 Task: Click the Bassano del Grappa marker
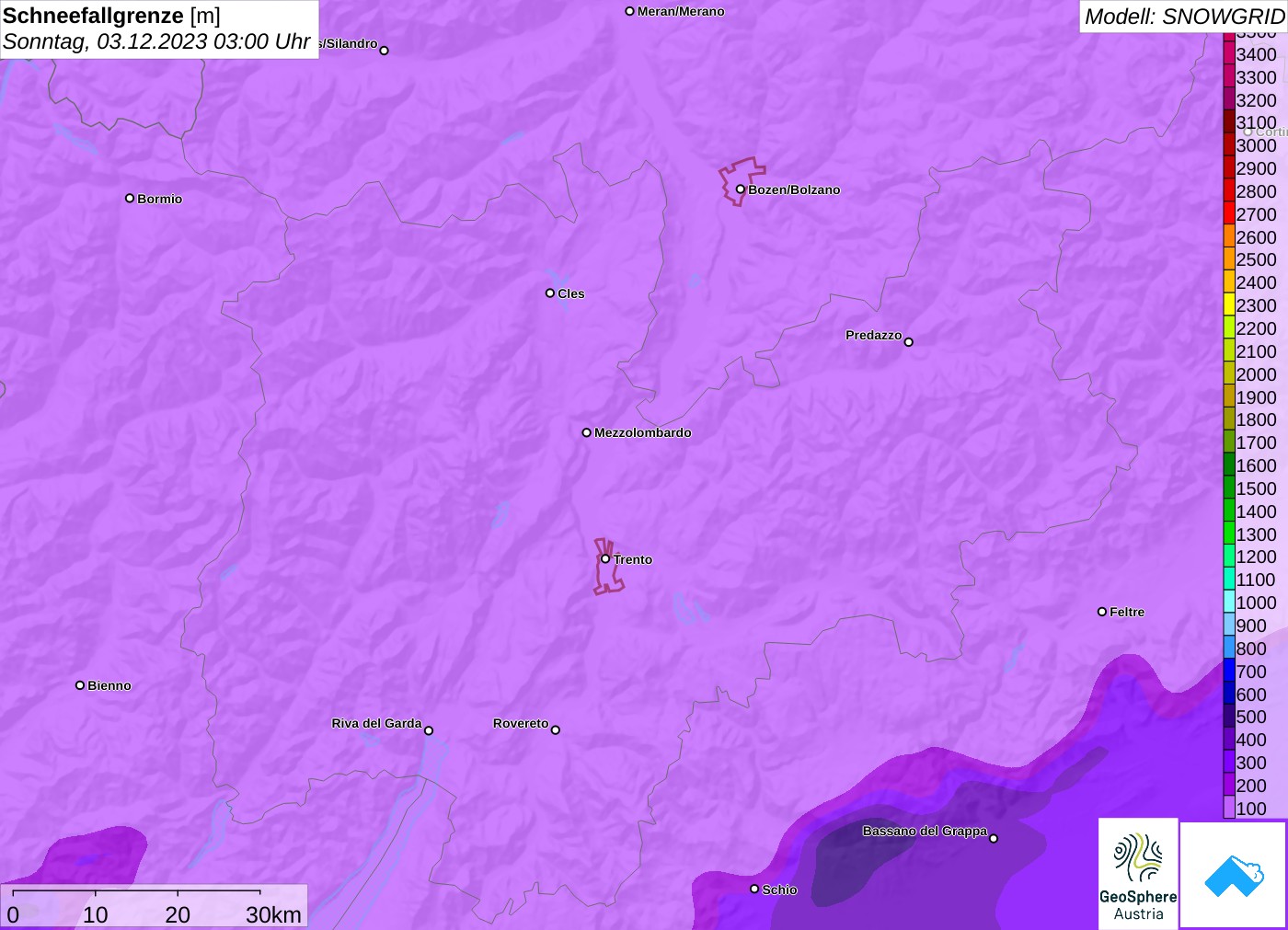993,838
